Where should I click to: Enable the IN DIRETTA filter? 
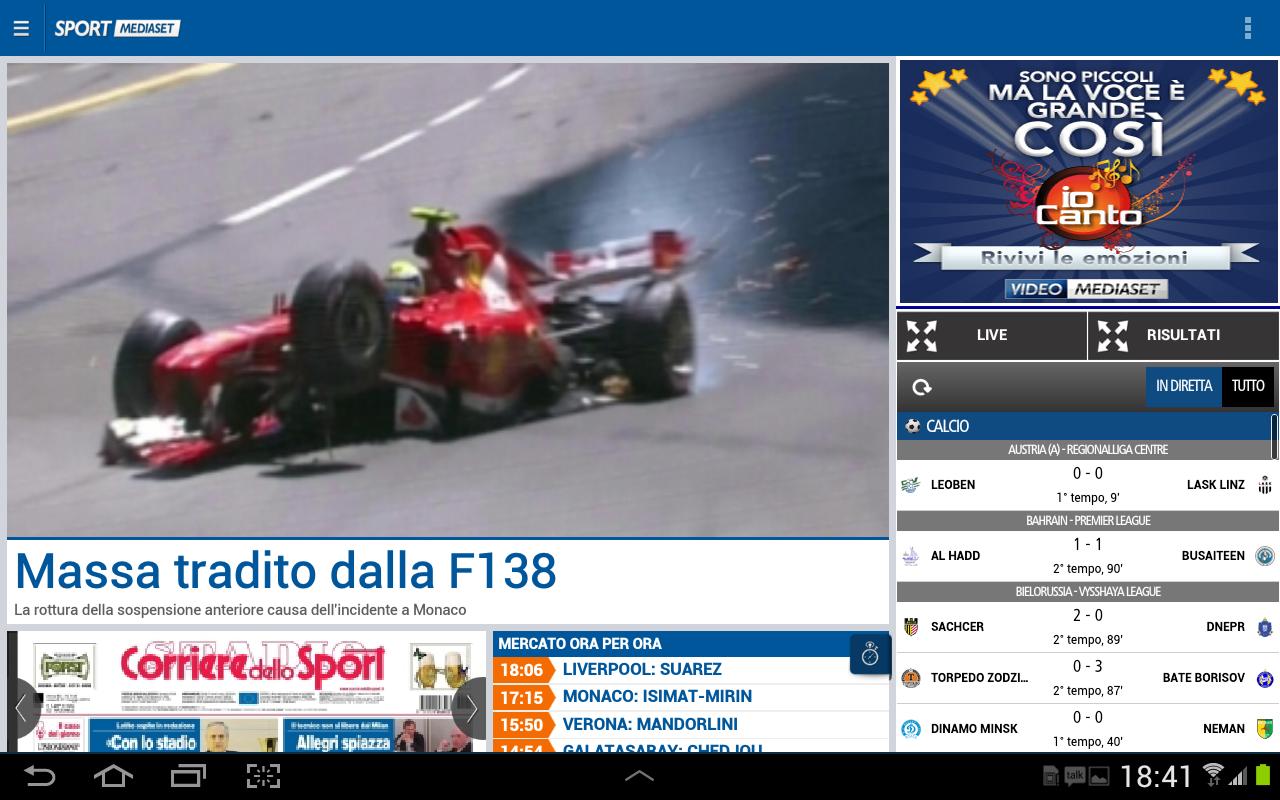(x=1184, y=386)
